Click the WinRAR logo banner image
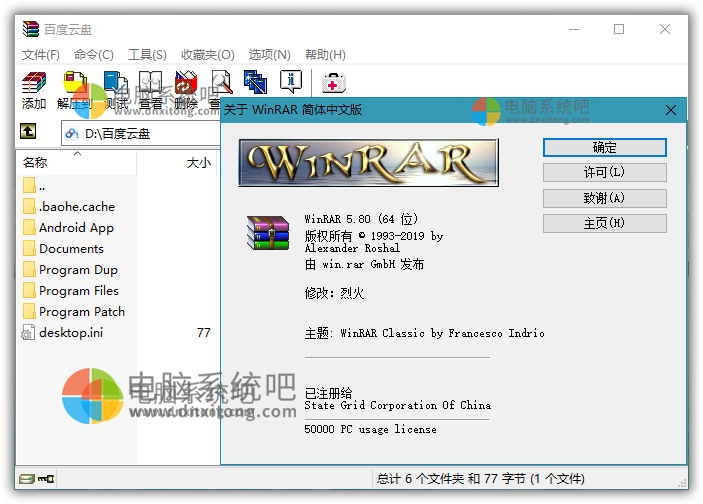703x504 pixels. (369, 162)
